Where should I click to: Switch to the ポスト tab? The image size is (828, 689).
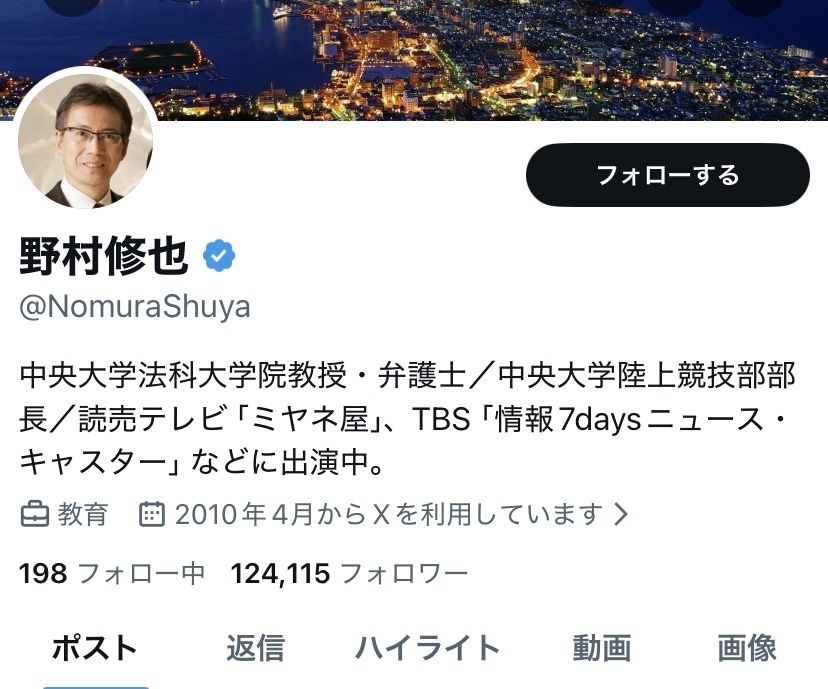95,648
